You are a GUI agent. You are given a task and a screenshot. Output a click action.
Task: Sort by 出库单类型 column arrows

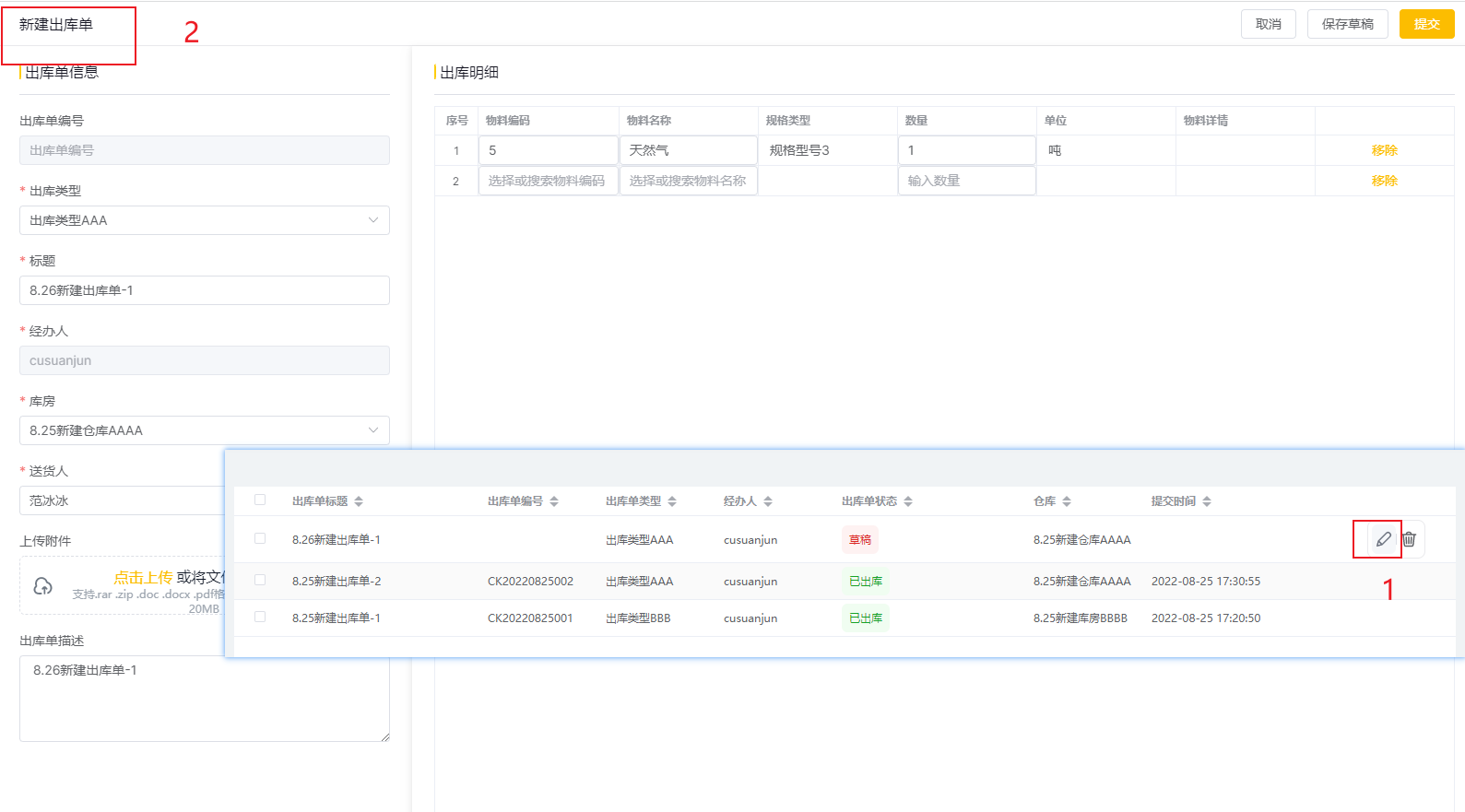click(672, 501)
